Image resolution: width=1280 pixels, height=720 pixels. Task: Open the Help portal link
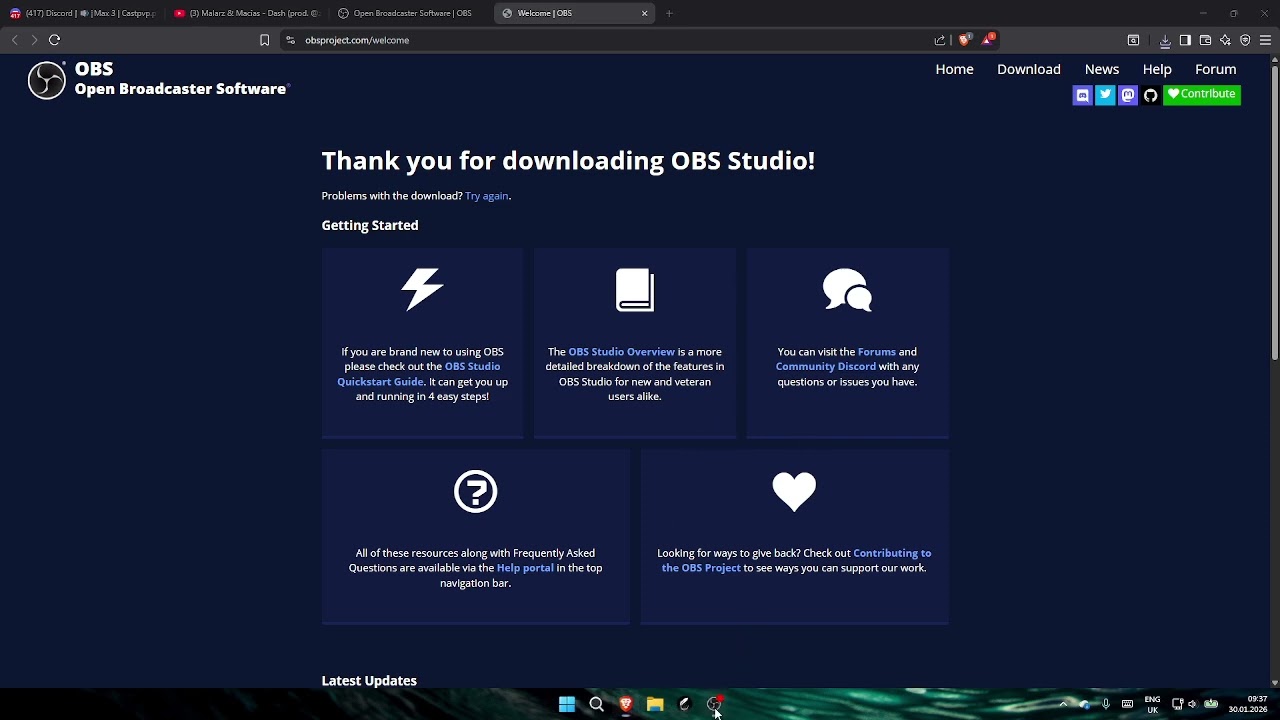tap(525, 568)
